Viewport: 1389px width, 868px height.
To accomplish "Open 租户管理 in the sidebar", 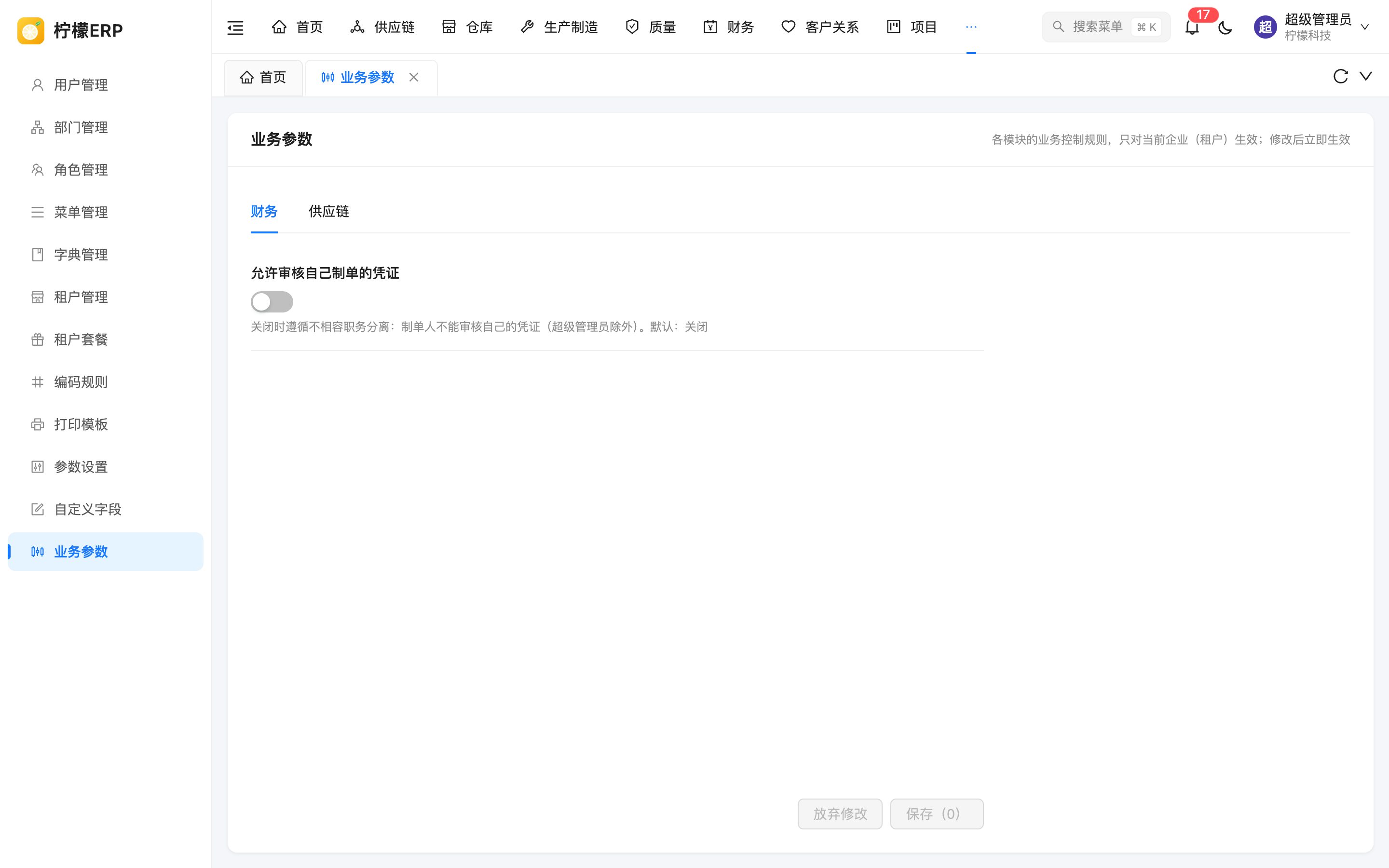I will 106,298.
